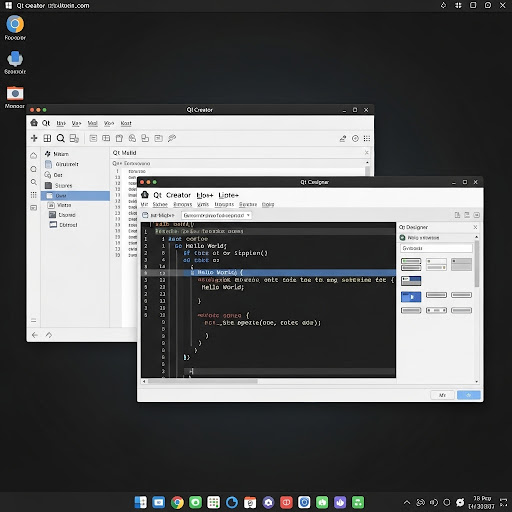The height and width of the screenshot is (512, 512).
Task: Click the search icon in Qt Creator left sidebar
Action: [x=34, y=182]
